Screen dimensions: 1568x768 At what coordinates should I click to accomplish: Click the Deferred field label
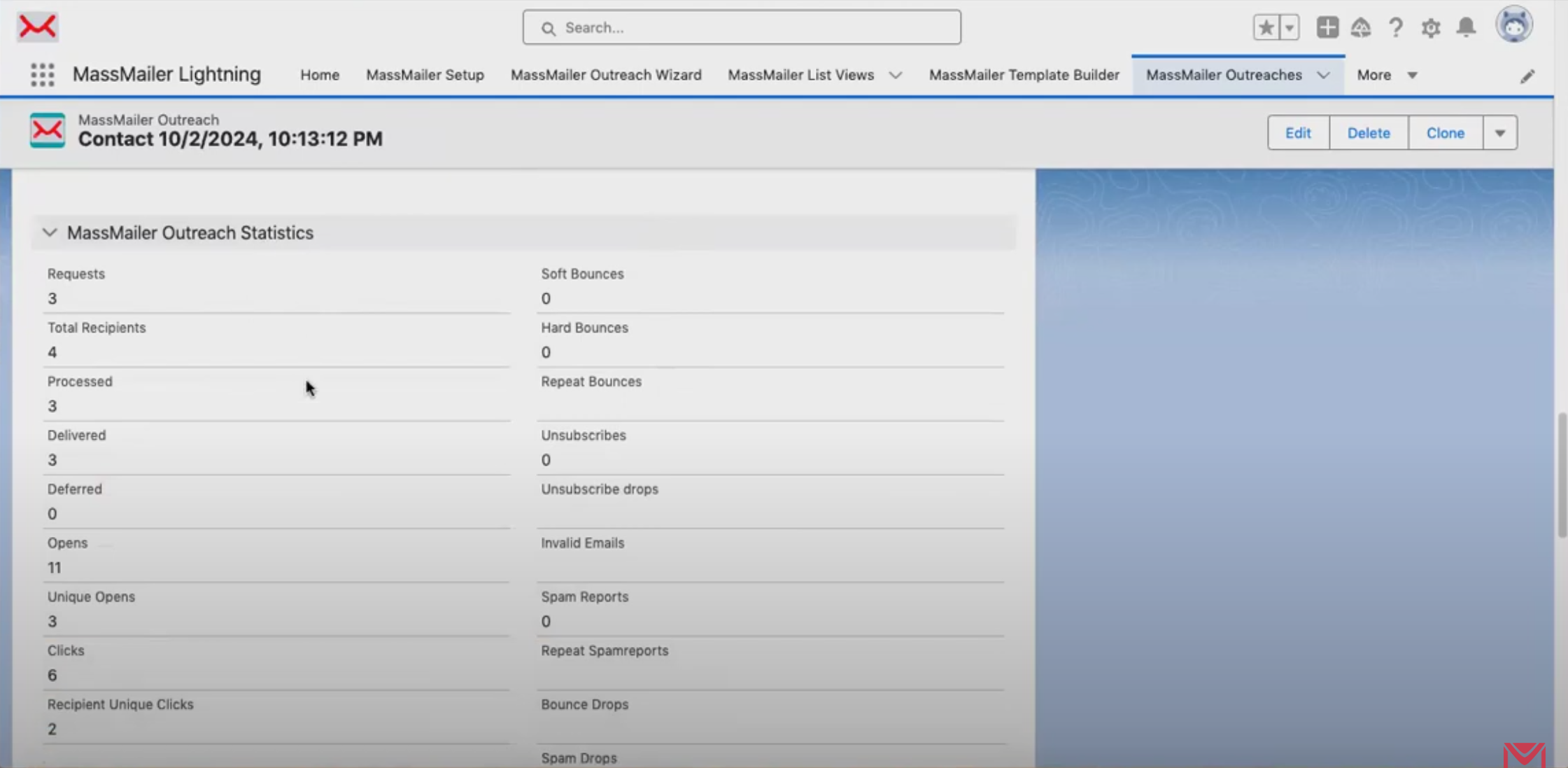coord(74,489)
